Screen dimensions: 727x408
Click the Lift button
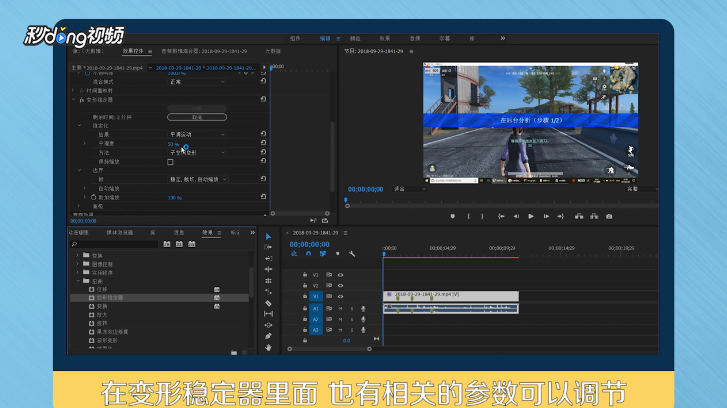579,217
